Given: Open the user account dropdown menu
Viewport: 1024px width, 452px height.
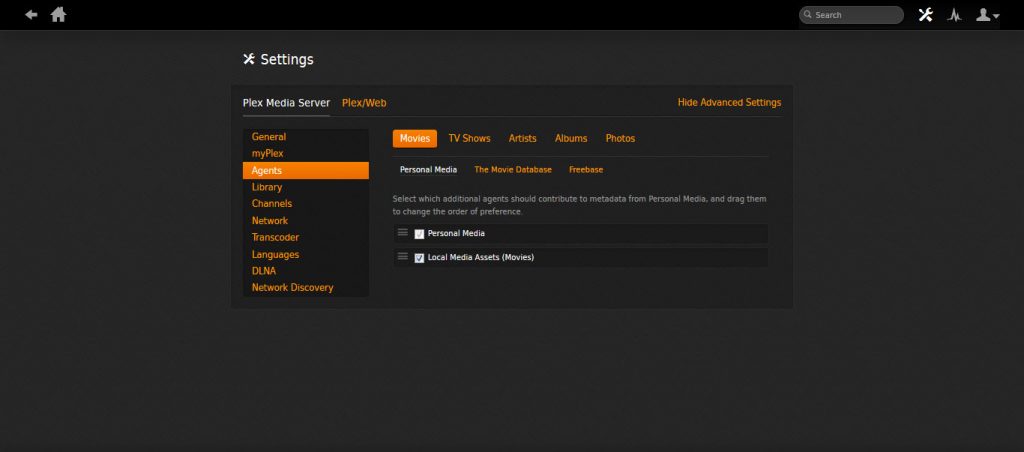Looking at the screenshot, I should point(987,14).
